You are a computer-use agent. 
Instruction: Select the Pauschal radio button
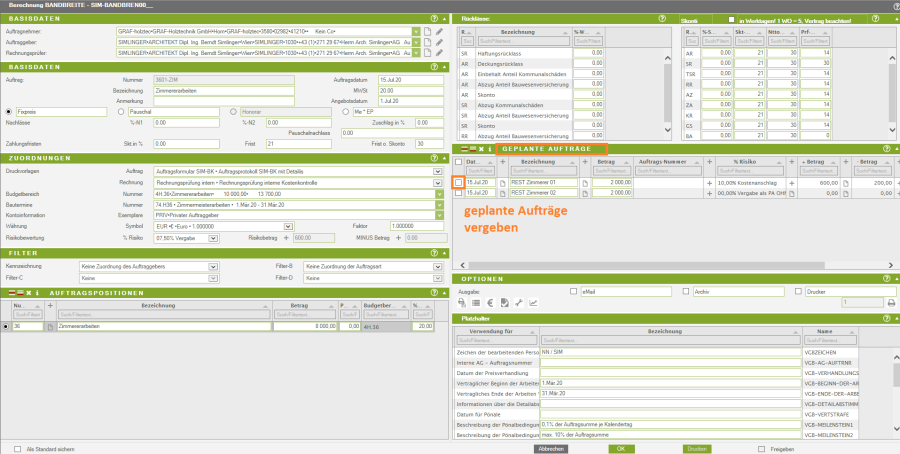coord(122,112)
